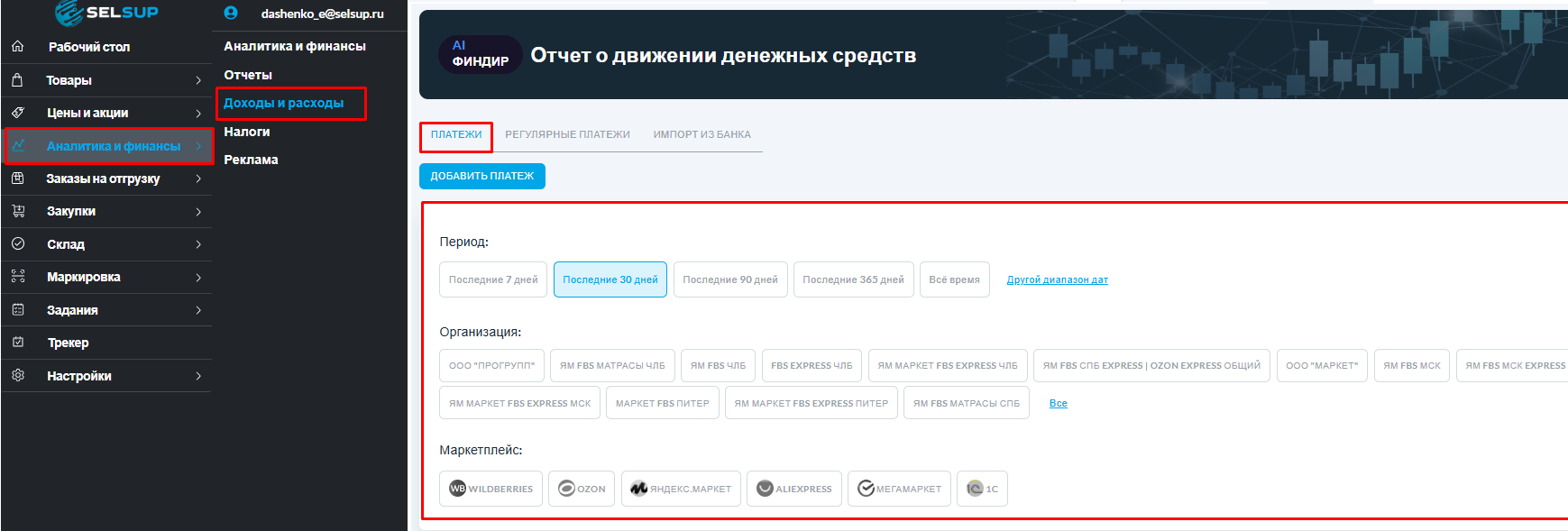This screenshot has width=1568, height=531.
Task: Expand the Склад chevron
Action: (198, 244)
